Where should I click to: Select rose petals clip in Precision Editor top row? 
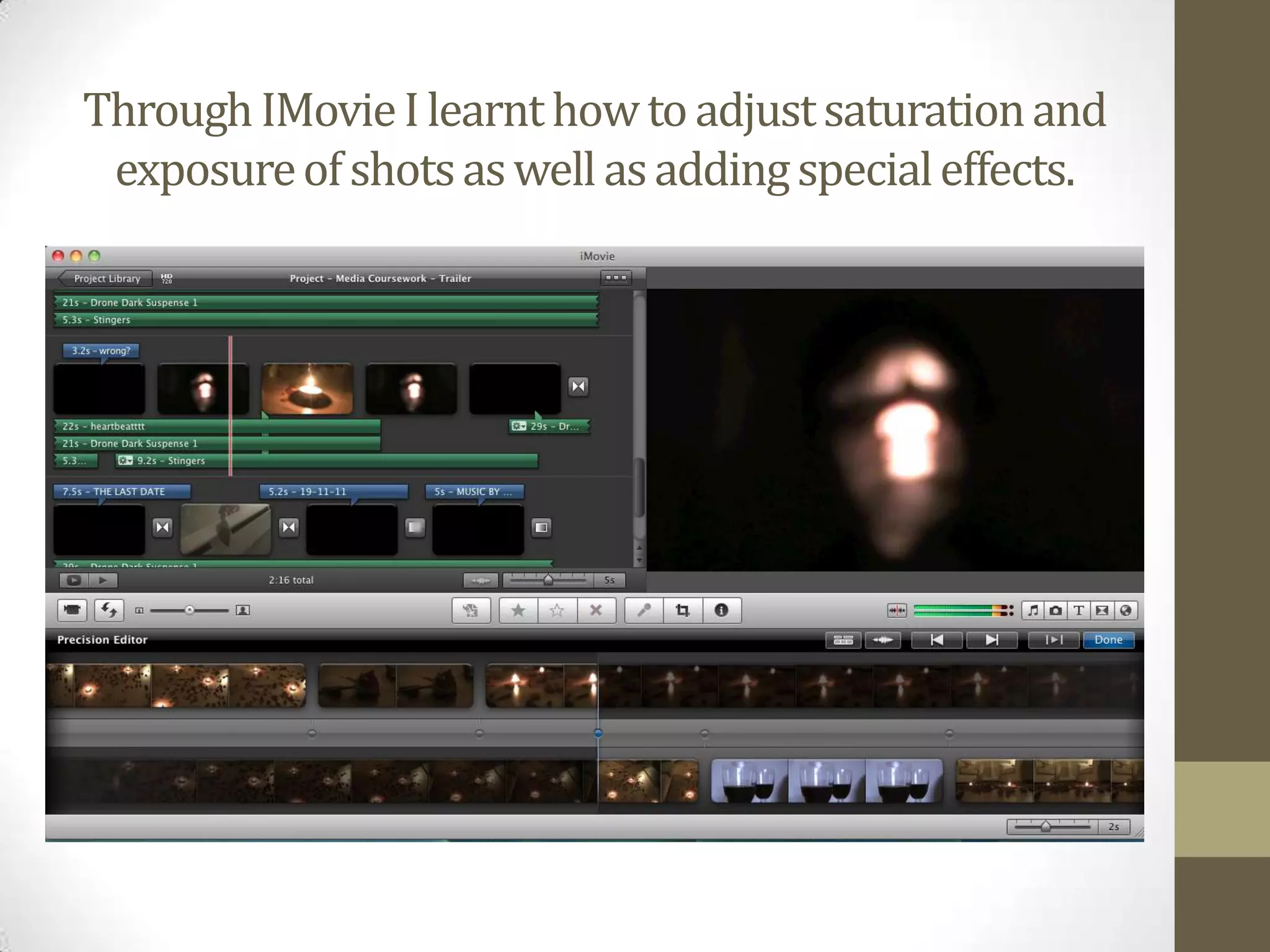click(x=176, y=685)
